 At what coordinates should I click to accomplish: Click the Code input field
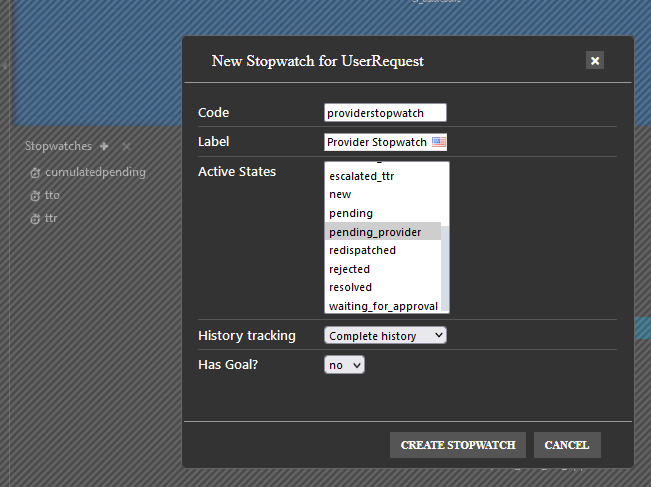385,113
